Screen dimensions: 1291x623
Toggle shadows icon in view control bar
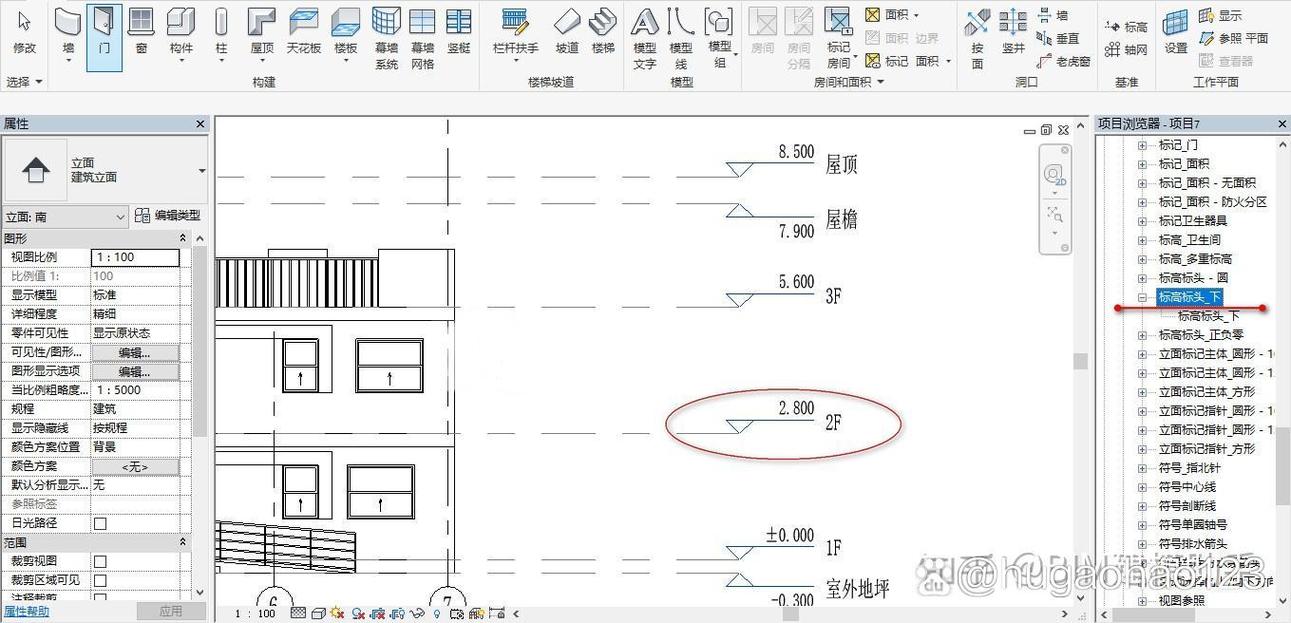[x=356, y=613]
